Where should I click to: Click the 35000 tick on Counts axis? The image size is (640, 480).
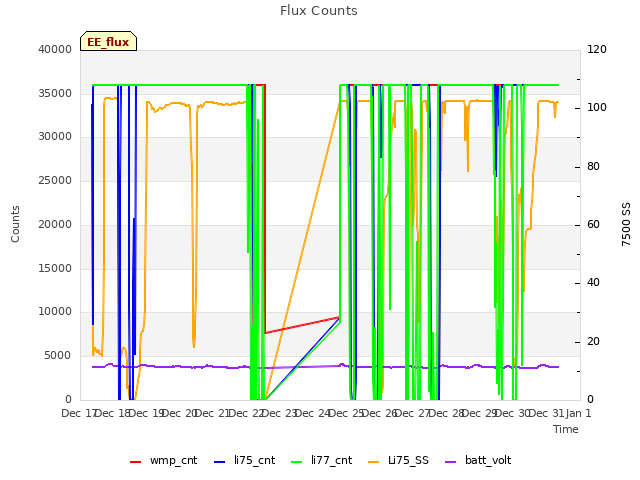(x=55, y=93)
